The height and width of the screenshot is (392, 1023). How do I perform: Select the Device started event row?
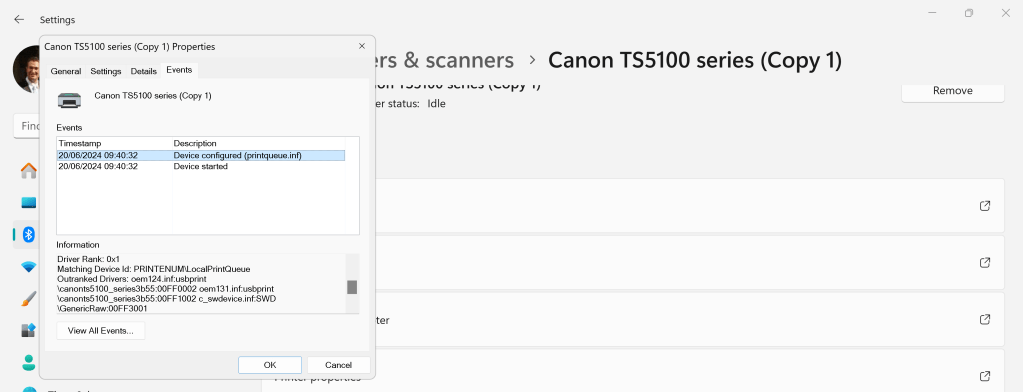point(201,166)
